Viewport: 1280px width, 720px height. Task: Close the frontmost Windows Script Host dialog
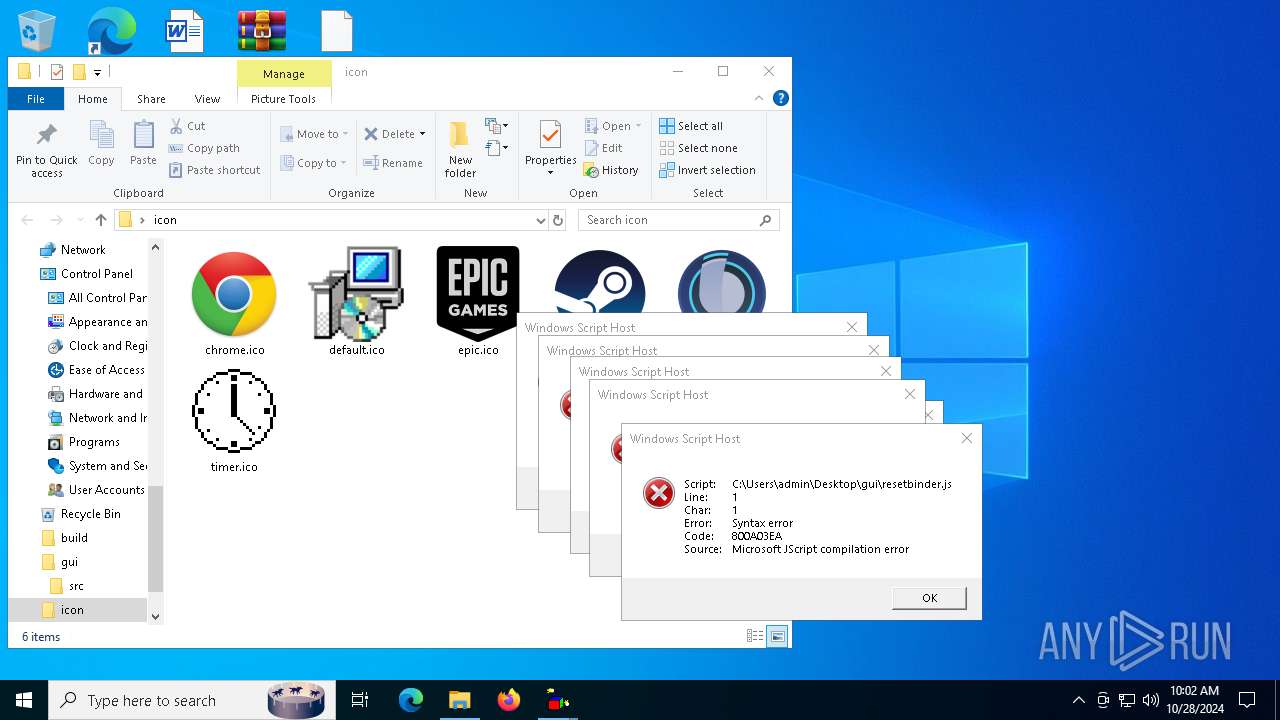966,438
